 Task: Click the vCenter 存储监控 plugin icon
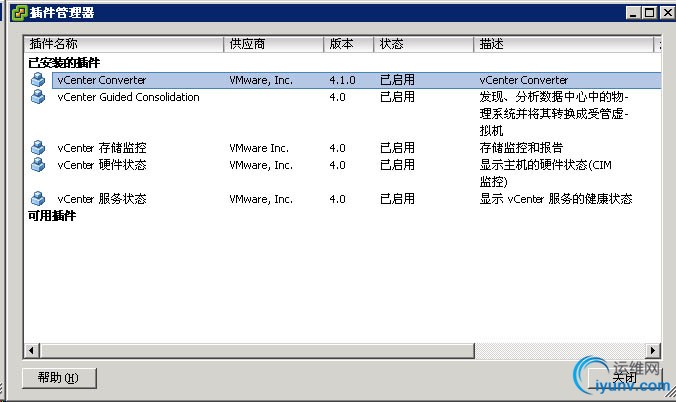click(38, 148)
